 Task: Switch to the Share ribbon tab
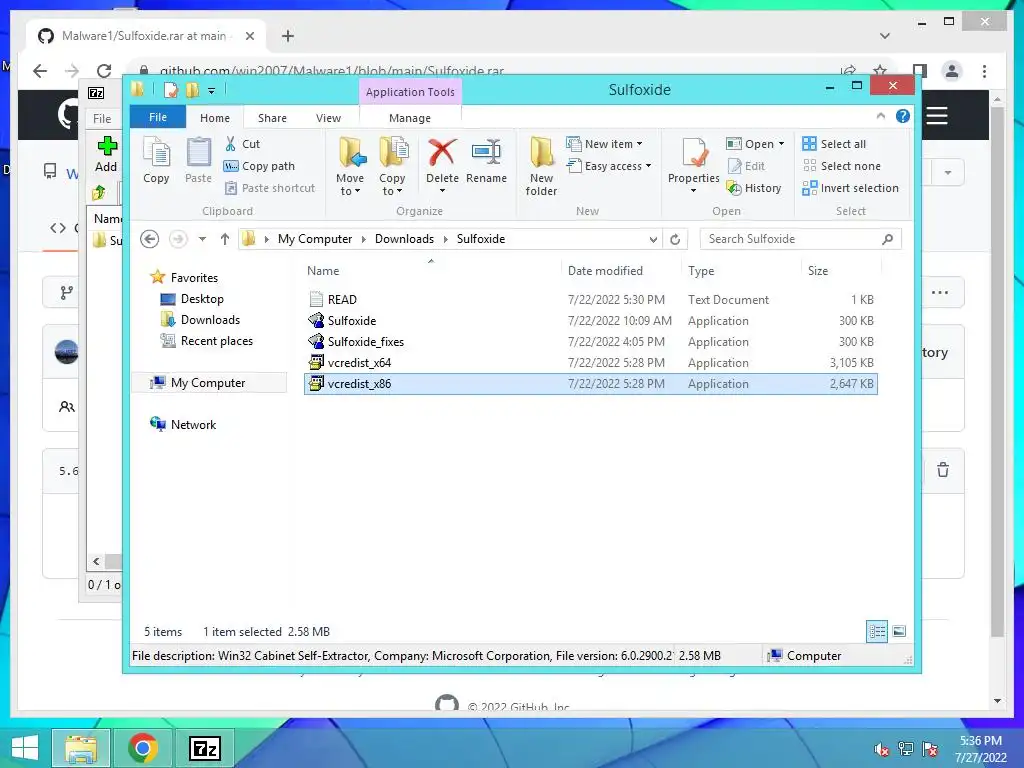(272, 118)
